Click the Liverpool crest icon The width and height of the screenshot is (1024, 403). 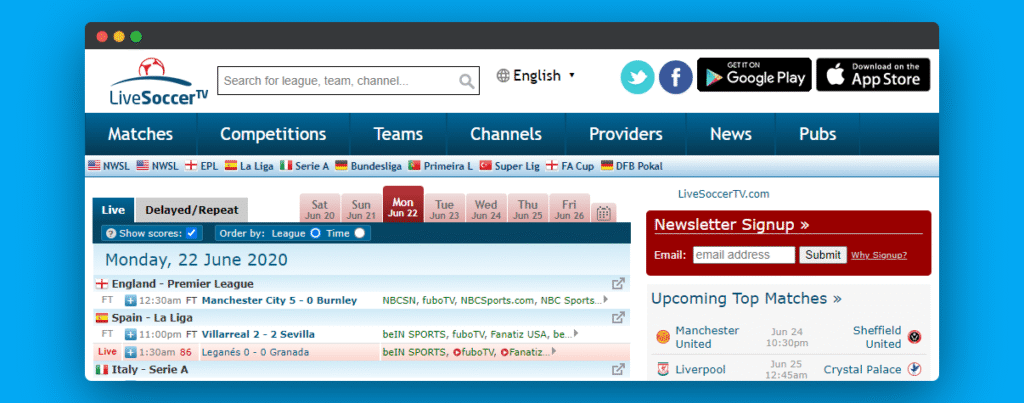[x=663, y=369]
